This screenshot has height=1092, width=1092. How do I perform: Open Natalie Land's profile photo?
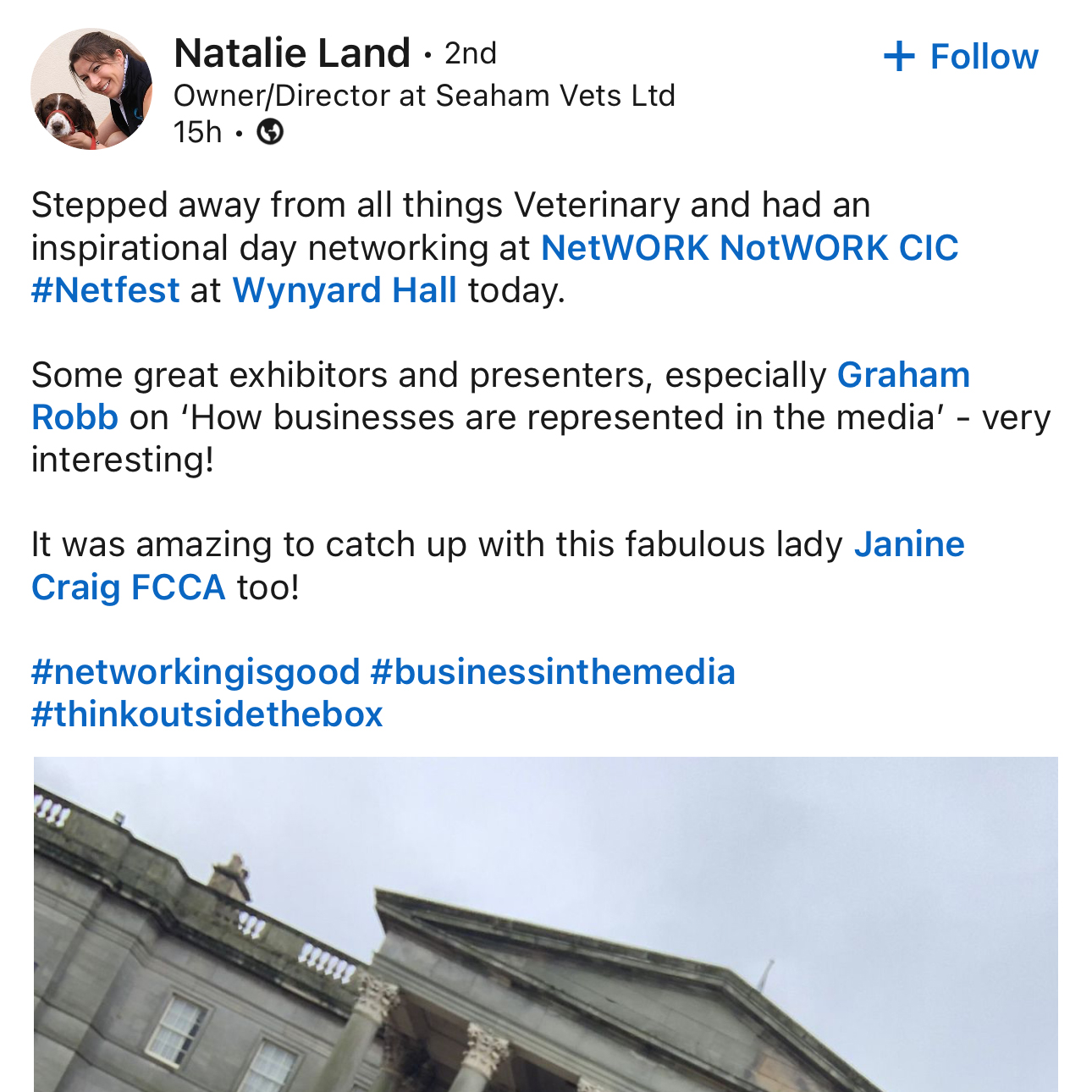pos(91,89)
